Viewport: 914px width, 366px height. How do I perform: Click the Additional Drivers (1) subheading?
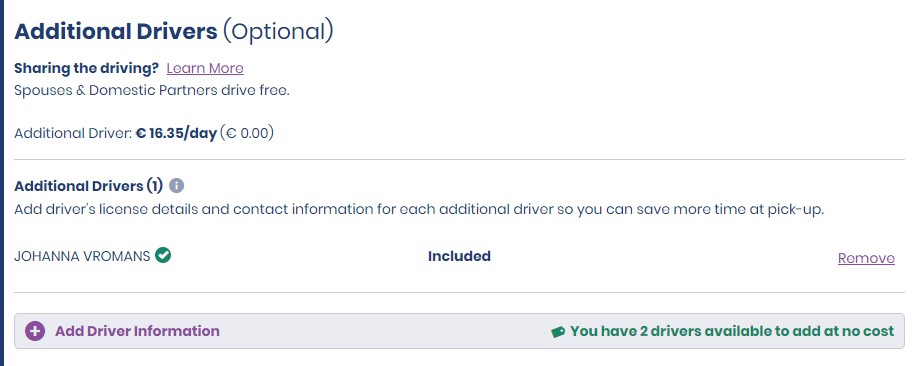[88, 186]
